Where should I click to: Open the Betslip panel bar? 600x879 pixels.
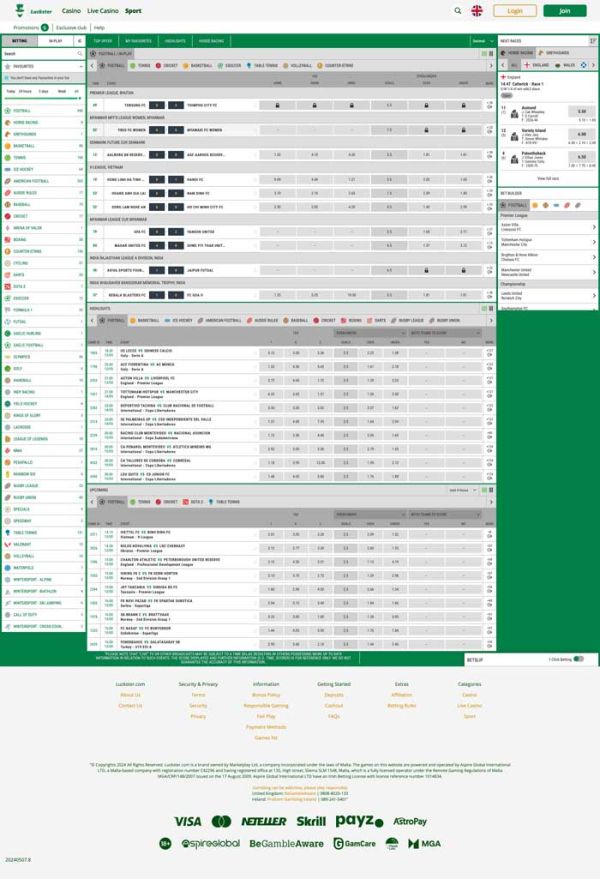(531, 659)
